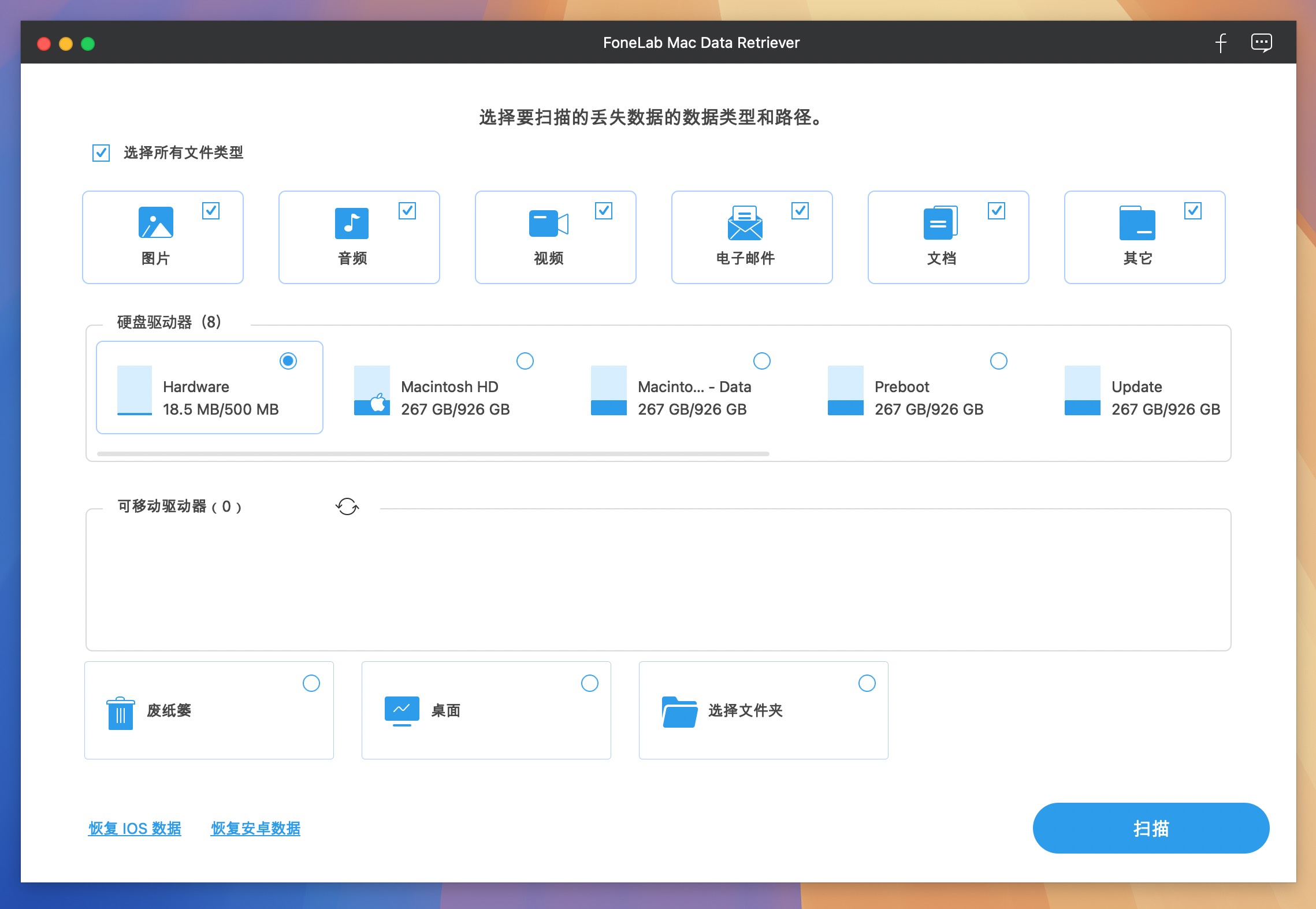1316x909 pixels.
Task: Uncheck the 电子邮件 (Email) checkbox
Action: point(800,211)
